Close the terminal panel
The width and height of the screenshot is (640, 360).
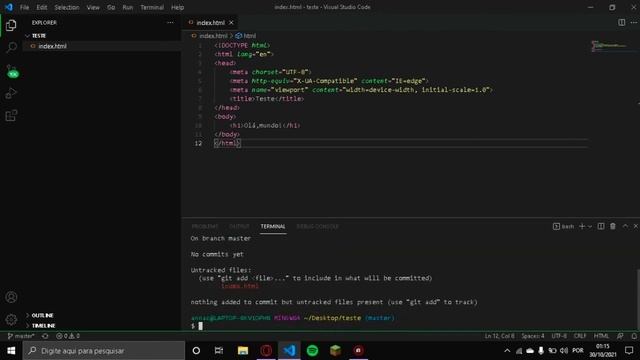coord(636,226)
